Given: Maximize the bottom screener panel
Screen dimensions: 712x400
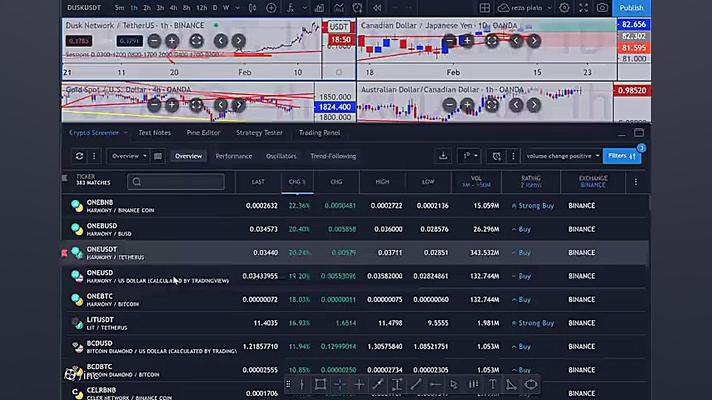Looking at the screenshot, I should click(639, 133).
